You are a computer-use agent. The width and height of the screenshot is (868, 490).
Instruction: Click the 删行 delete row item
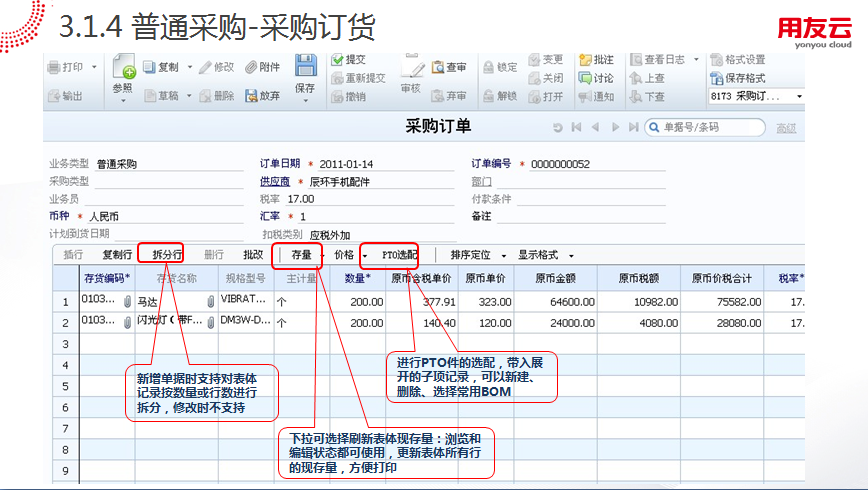(214, 255)
